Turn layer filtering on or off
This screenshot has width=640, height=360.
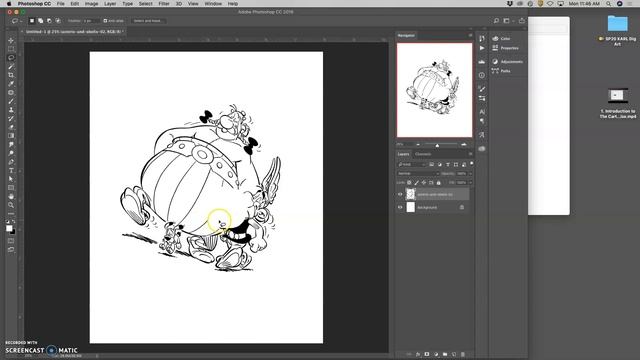(472, 164)
